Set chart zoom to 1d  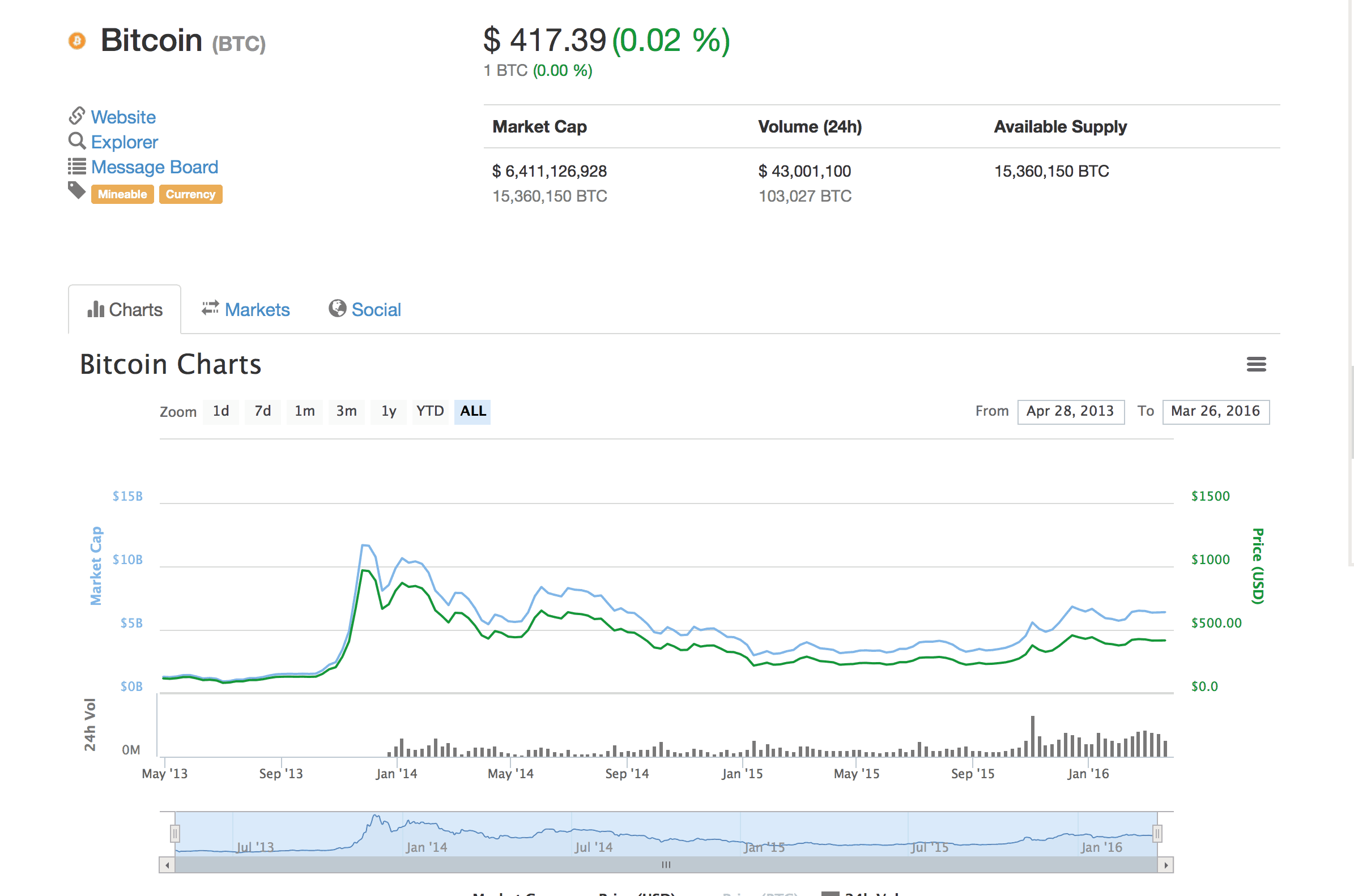[x=220, y=411]
